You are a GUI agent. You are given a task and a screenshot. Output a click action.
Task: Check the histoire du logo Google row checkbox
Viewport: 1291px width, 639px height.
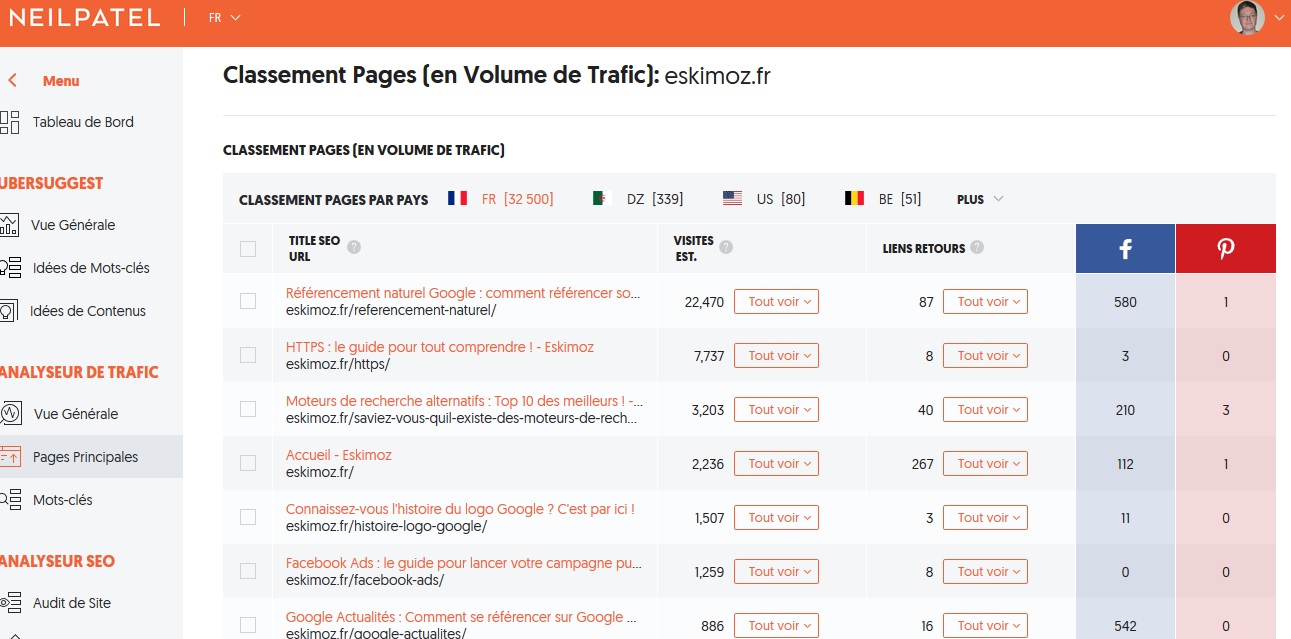point(248,517)
